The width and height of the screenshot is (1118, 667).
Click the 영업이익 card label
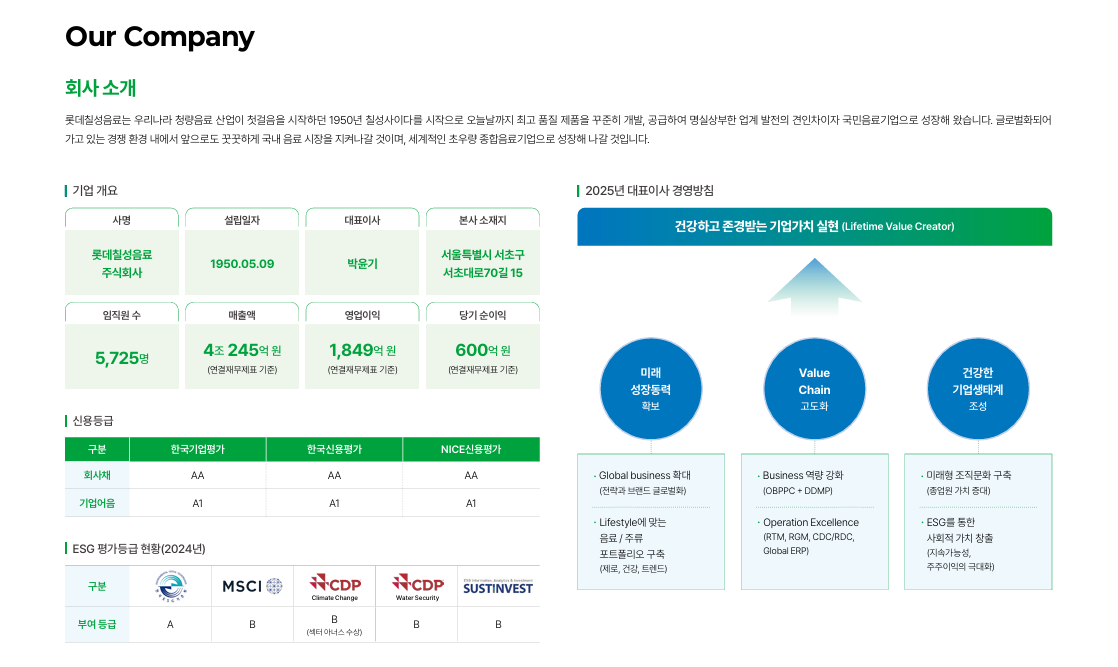click(x=362, y=315)
